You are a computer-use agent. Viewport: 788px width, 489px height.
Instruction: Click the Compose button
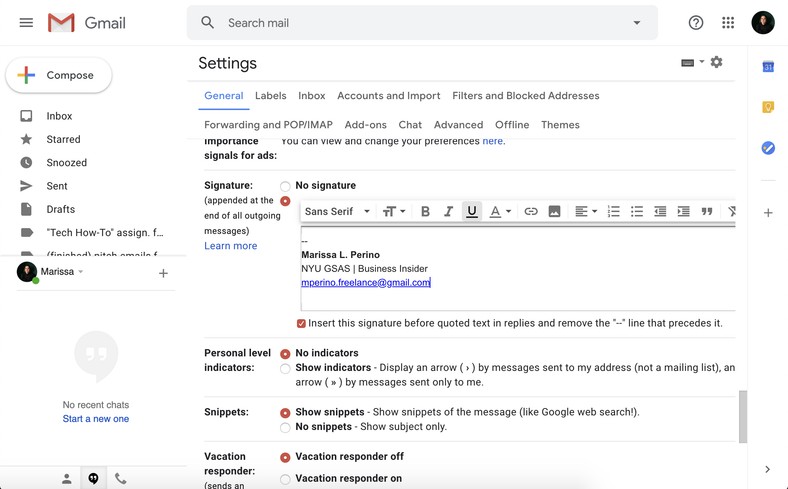coord(59,75)
